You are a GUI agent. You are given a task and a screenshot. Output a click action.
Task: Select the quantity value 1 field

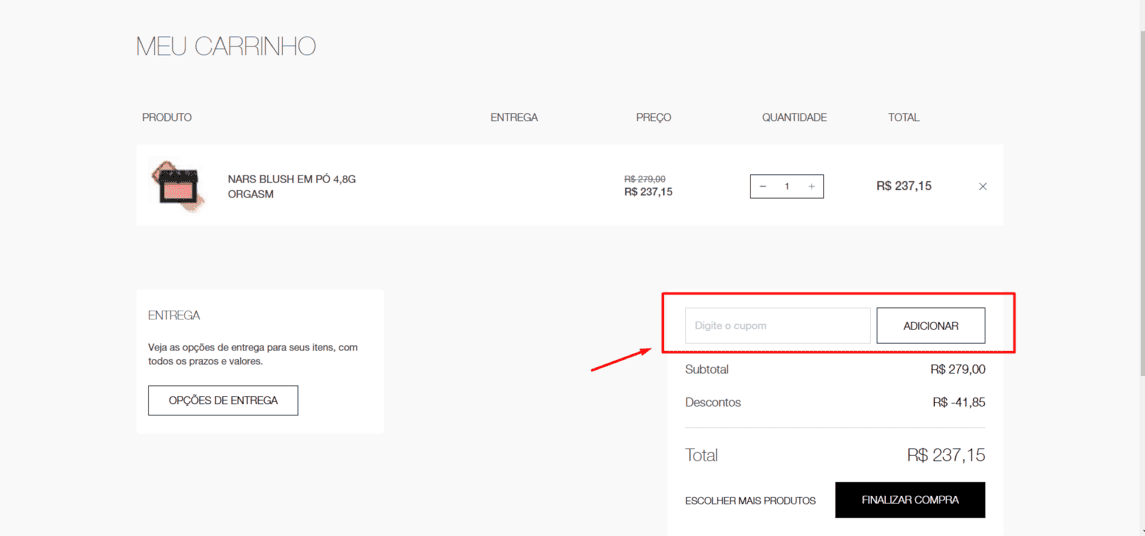[x=787, y=186]
